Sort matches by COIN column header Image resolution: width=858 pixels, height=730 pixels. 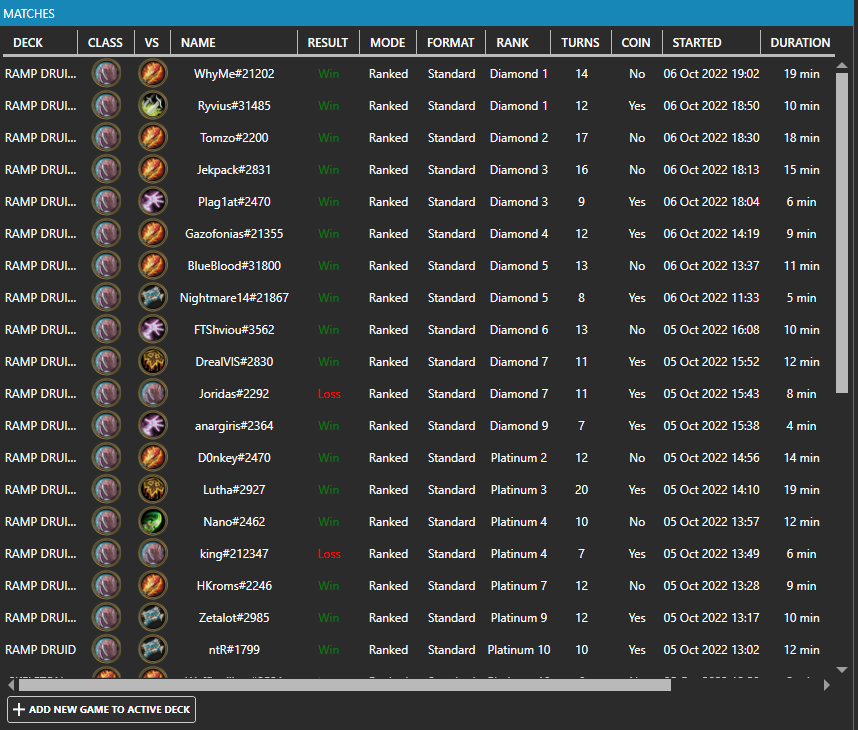tap(636, 43)
